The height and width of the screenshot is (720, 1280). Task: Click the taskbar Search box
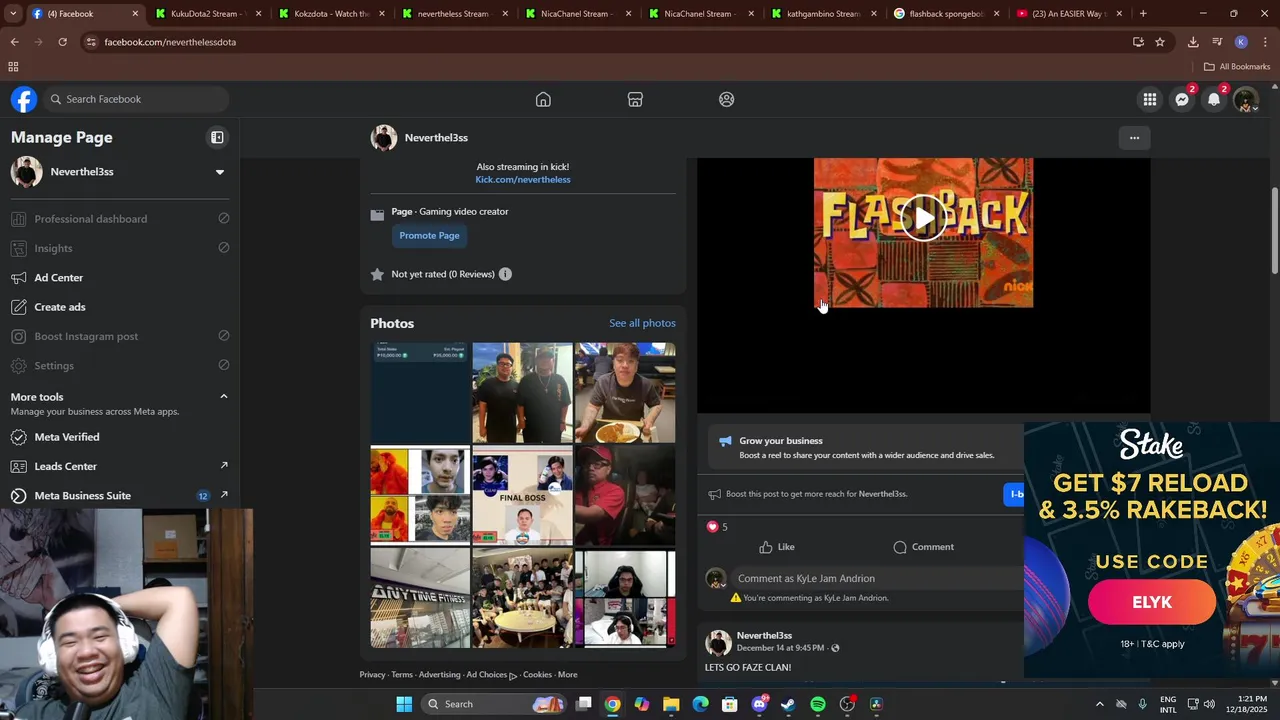pyautogui.click(x=494, y=704)
